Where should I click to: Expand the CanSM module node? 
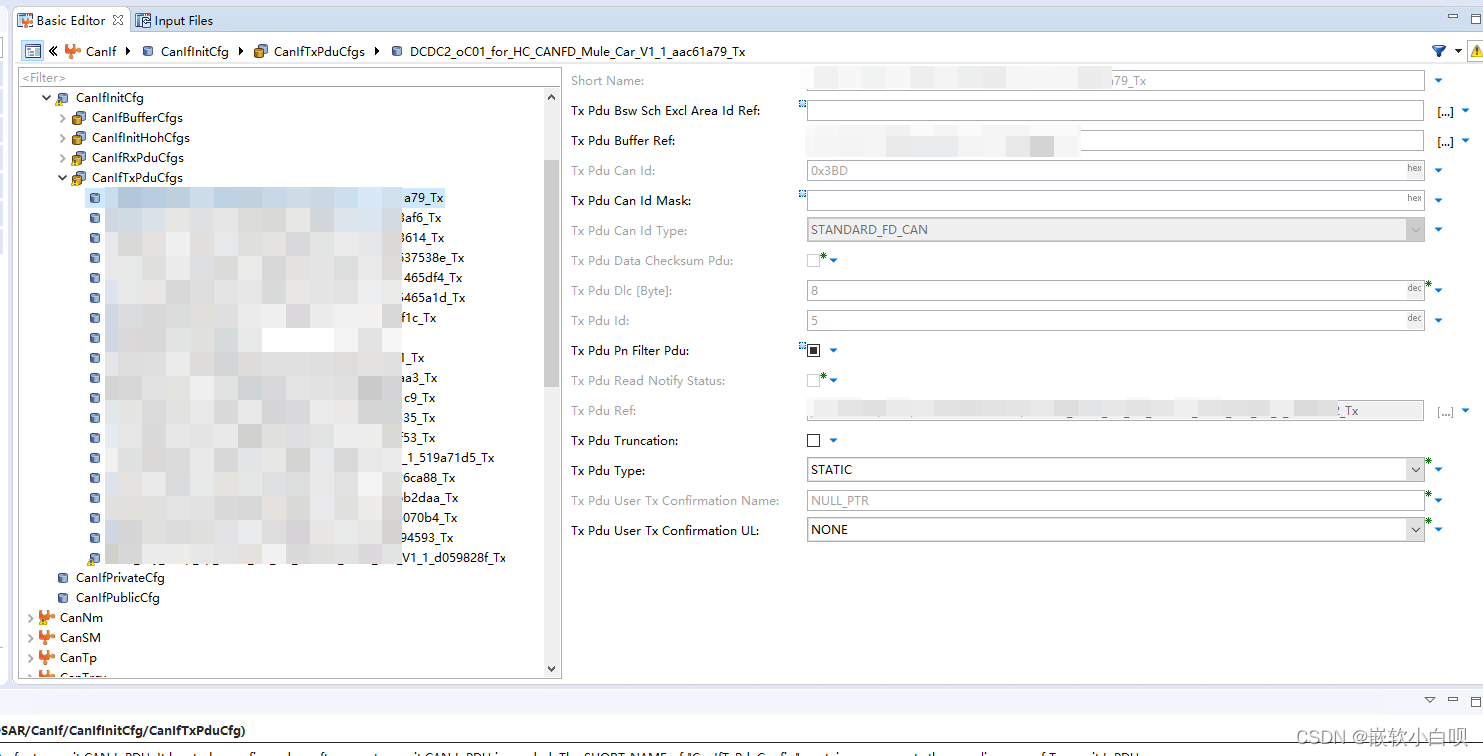pos(30,638)
